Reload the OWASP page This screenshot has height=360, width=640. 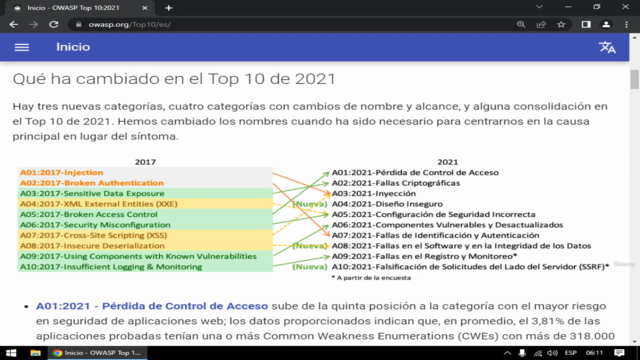click(x=53, y=24)
